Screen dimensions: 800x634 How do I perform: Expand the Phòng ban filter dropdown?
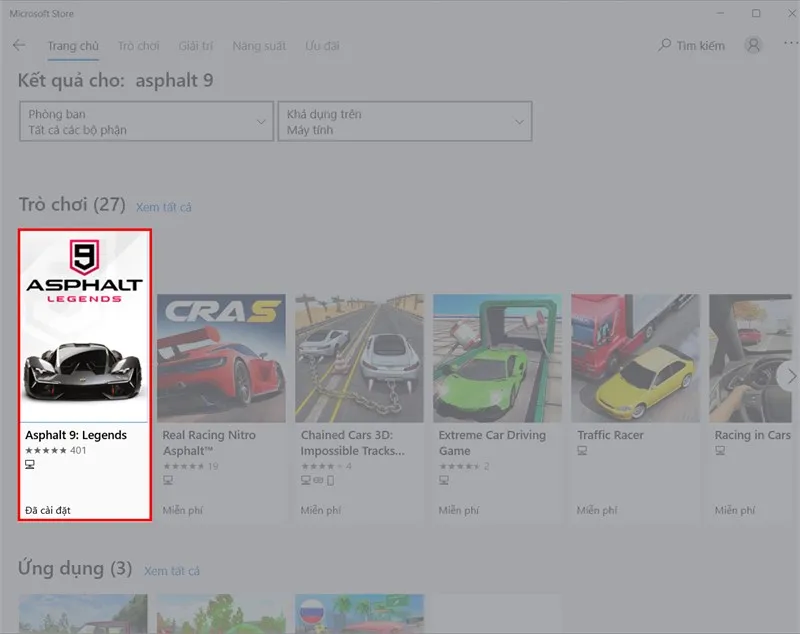pyautogui.click(x=146, y=122)
